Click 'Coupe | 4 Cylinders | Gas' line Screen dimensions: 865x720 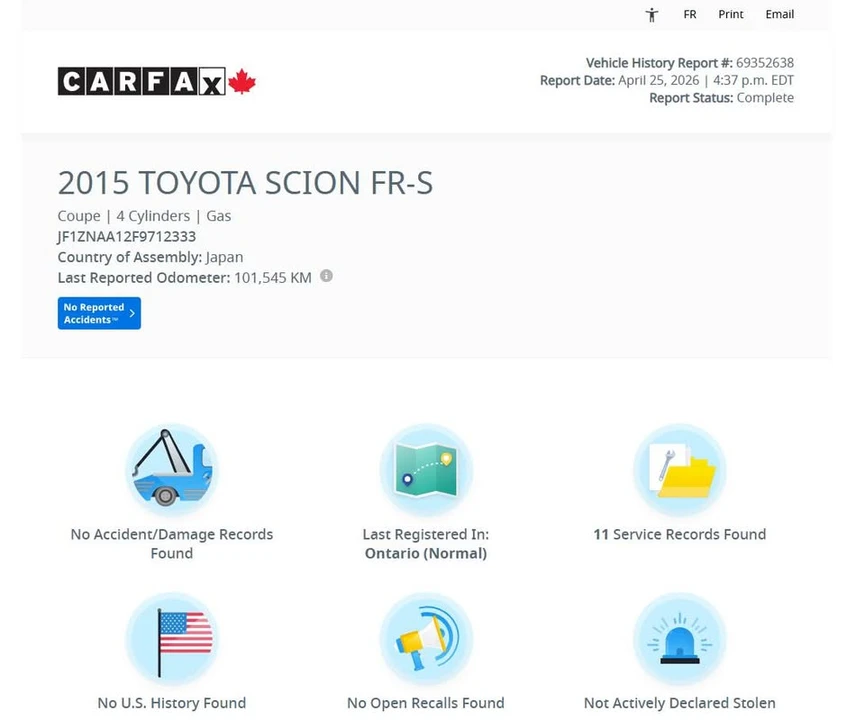point(144,216)
